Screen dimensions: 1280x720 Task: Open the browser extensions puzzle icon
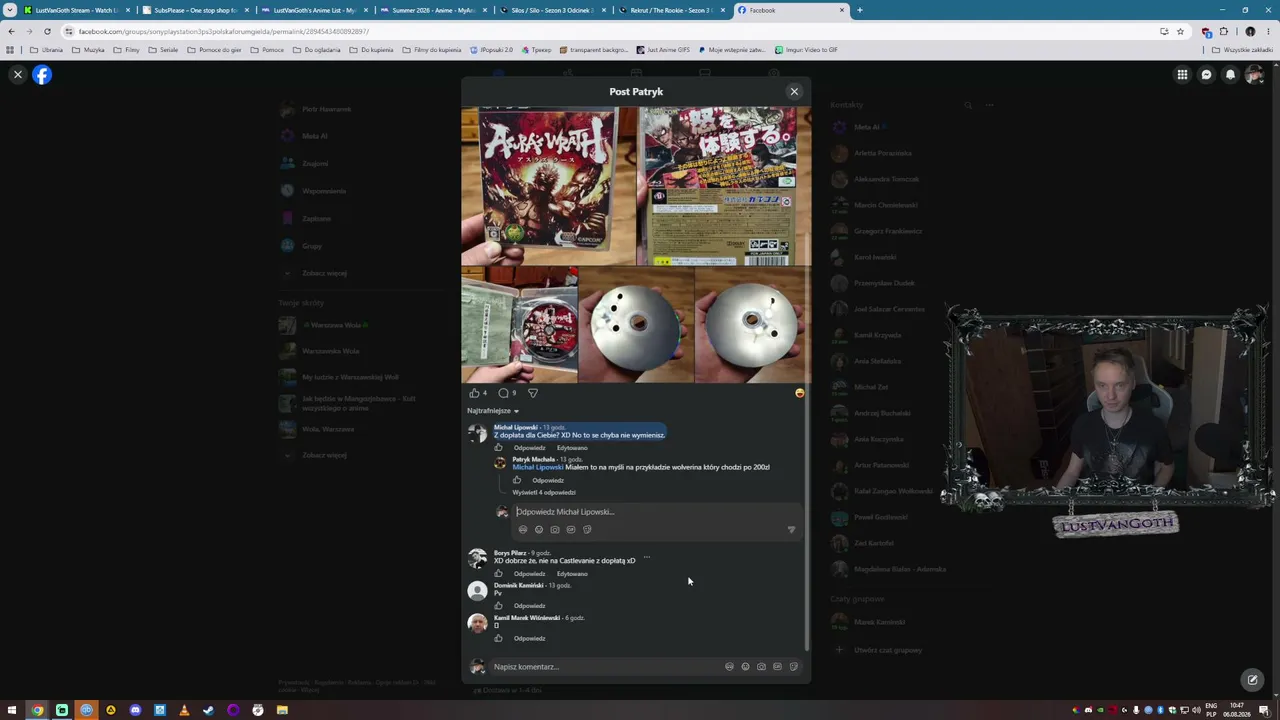(1223, 31)
